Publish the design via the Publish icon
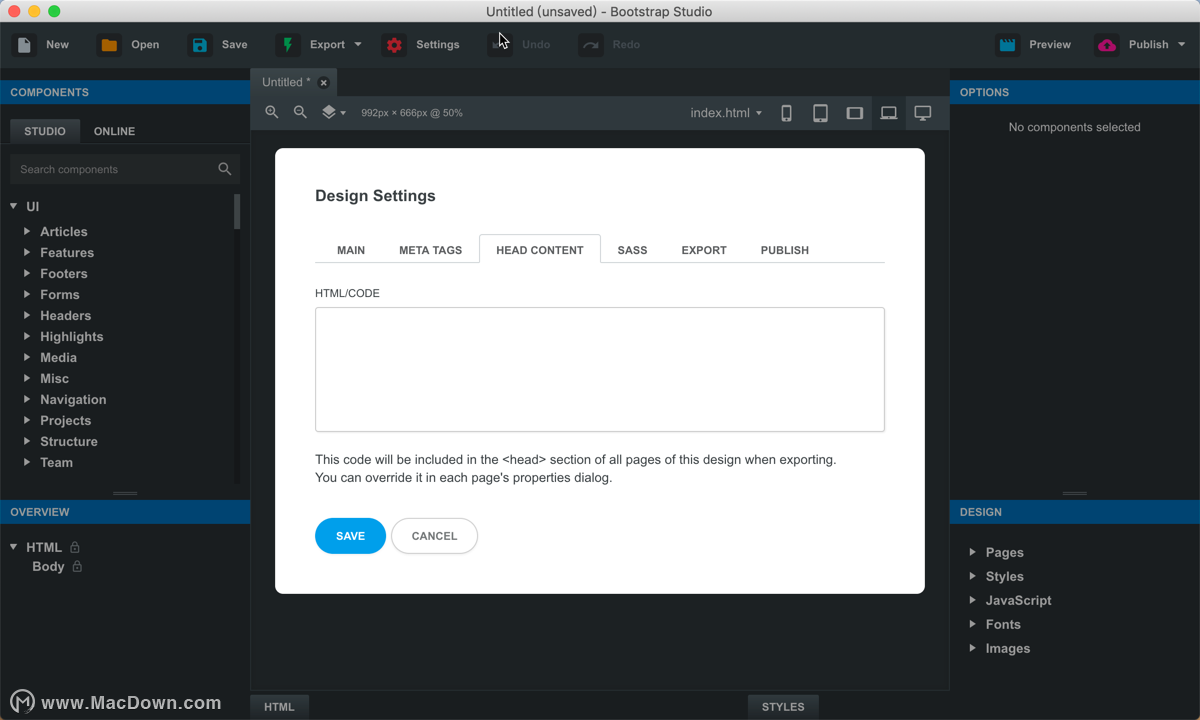 (x=1106, y=44)
